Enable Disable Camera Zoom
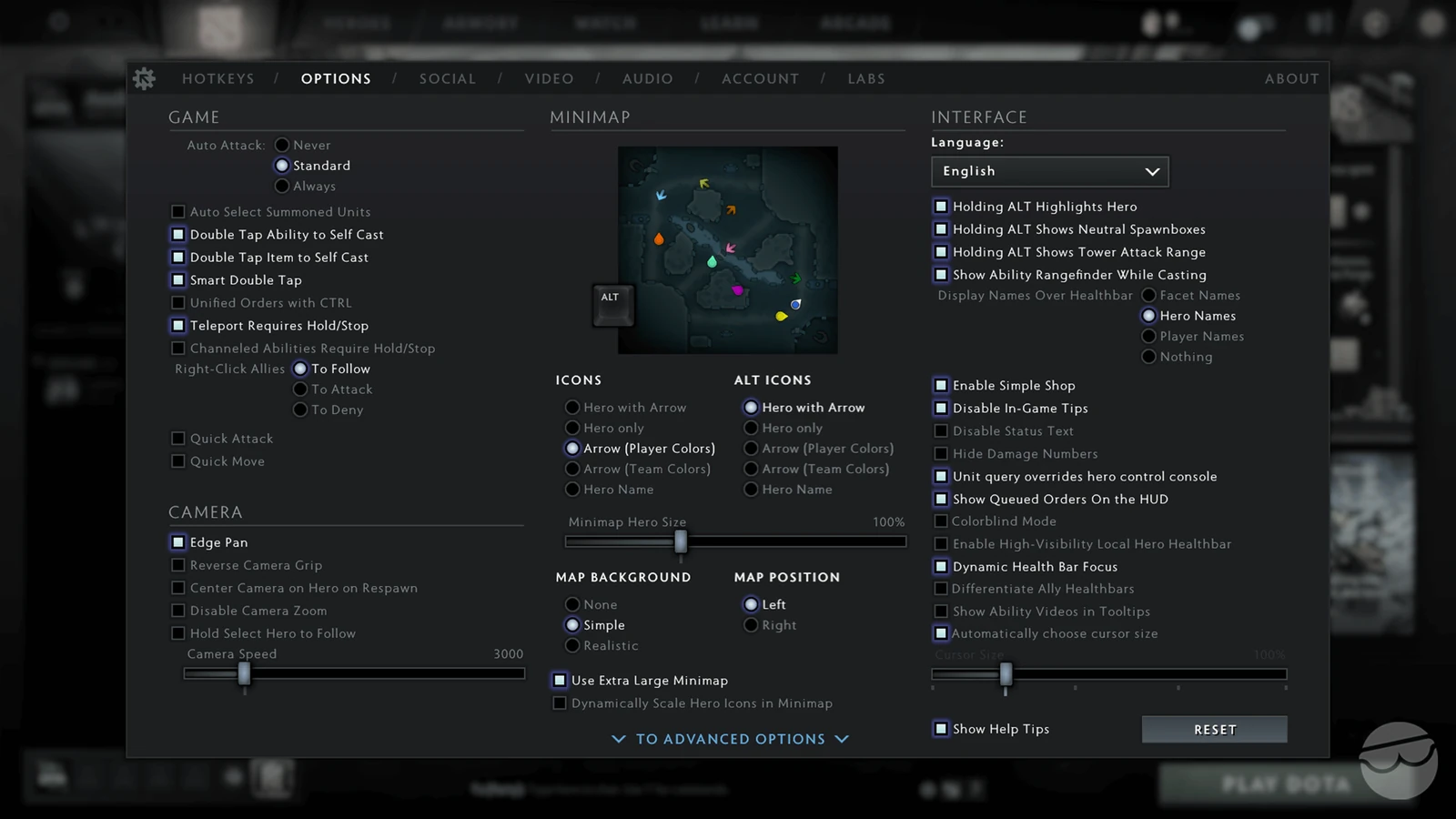 pyautogui.click(x=178, y=611)
